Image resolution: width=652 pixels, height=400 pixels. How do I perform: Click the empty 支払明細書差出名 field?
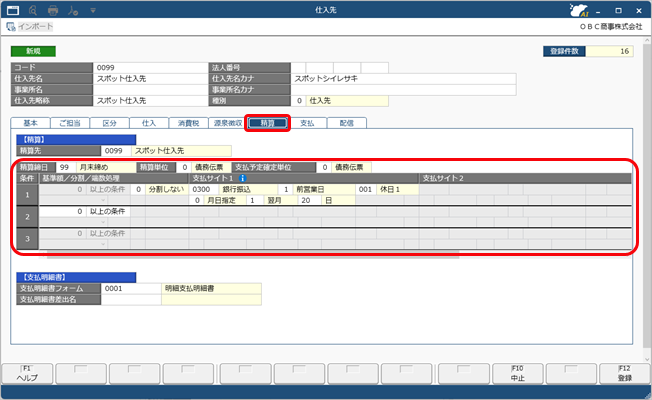pyautogui.click(x=131, y=299)
